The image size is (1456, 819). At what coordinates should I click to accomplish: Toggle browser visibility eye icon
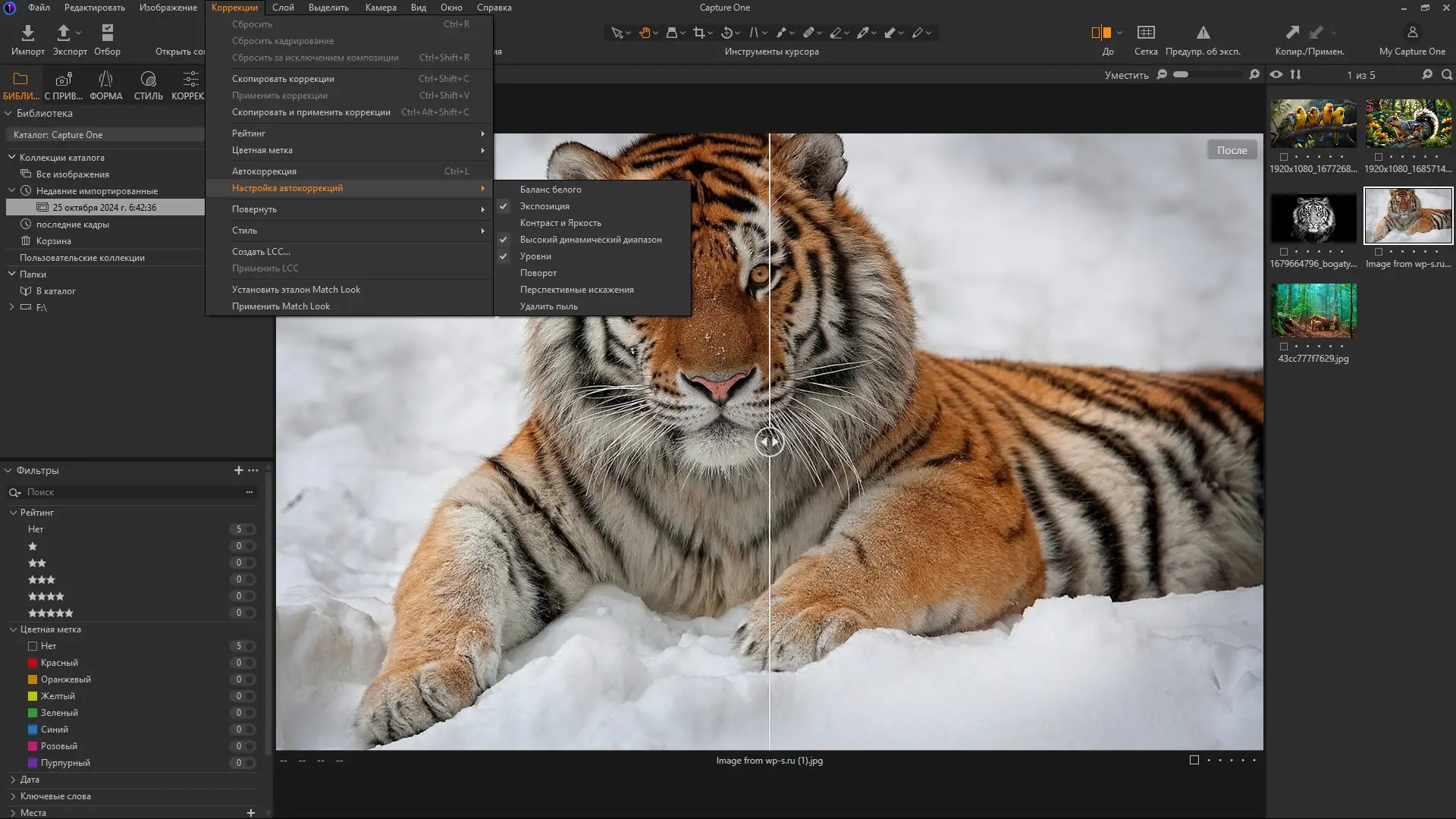tap(1276, 74)
